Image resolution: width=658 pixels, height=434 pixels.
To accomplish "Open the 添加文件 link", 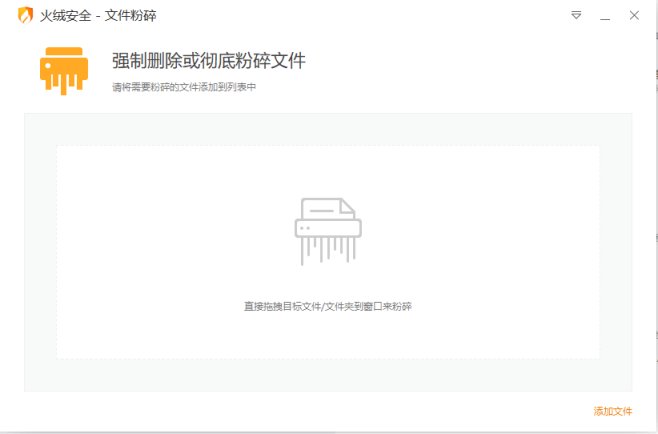I will (613, 411).
